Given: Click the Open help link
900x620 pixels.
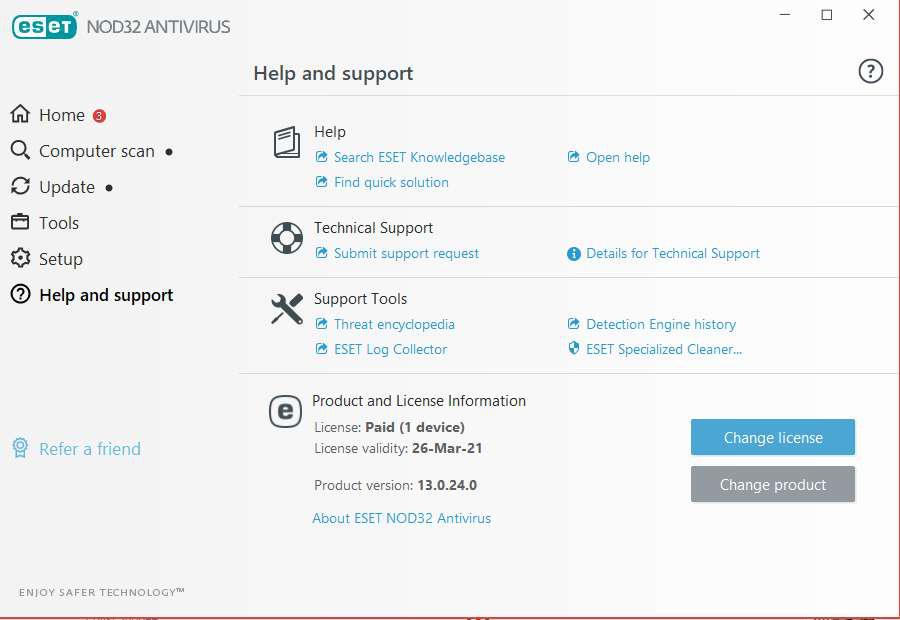Looking at the screenshot, I should pyautogui.click(x=618, y=157).
